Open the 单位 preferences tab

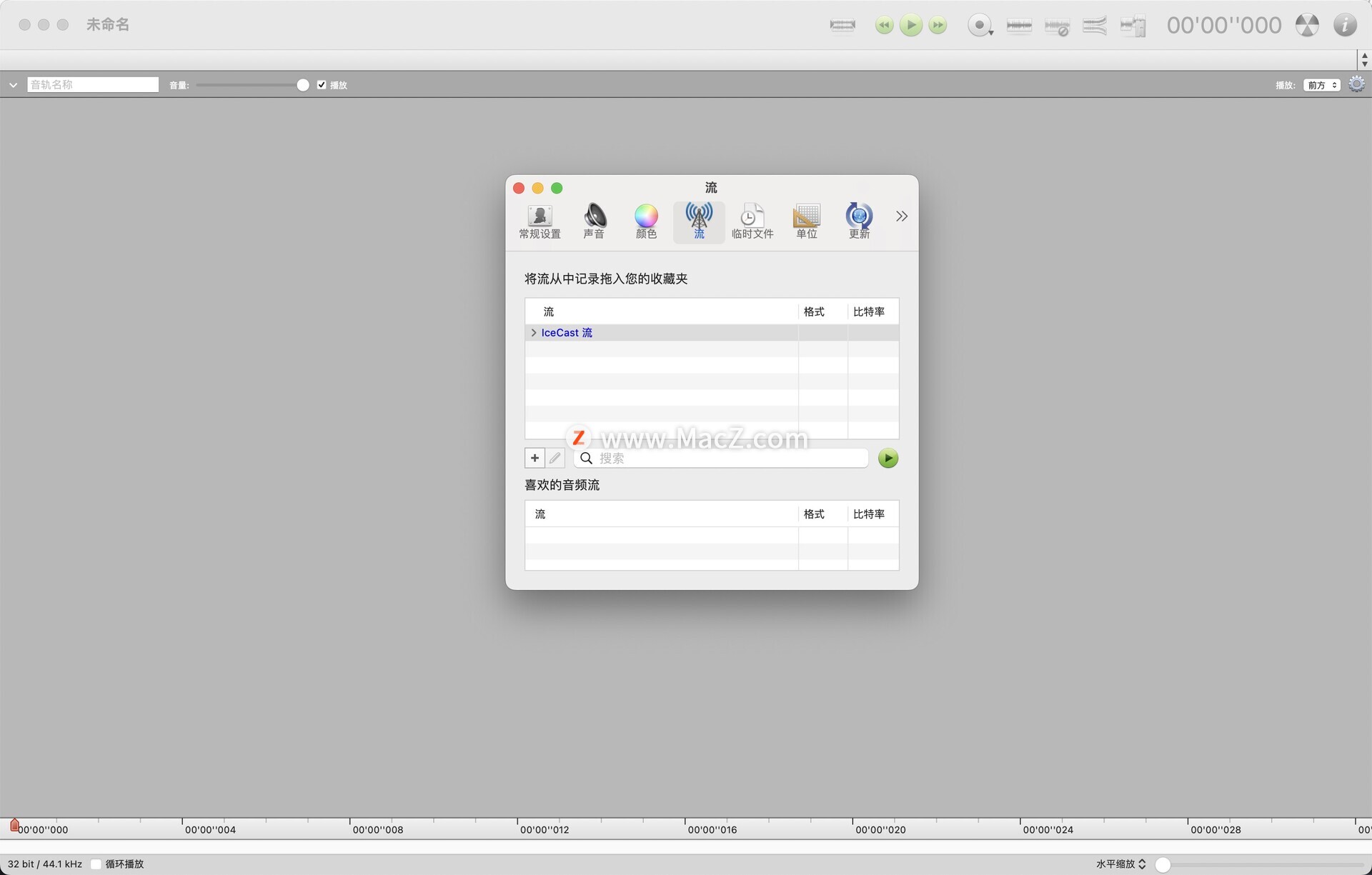click(x=807, y=221)
